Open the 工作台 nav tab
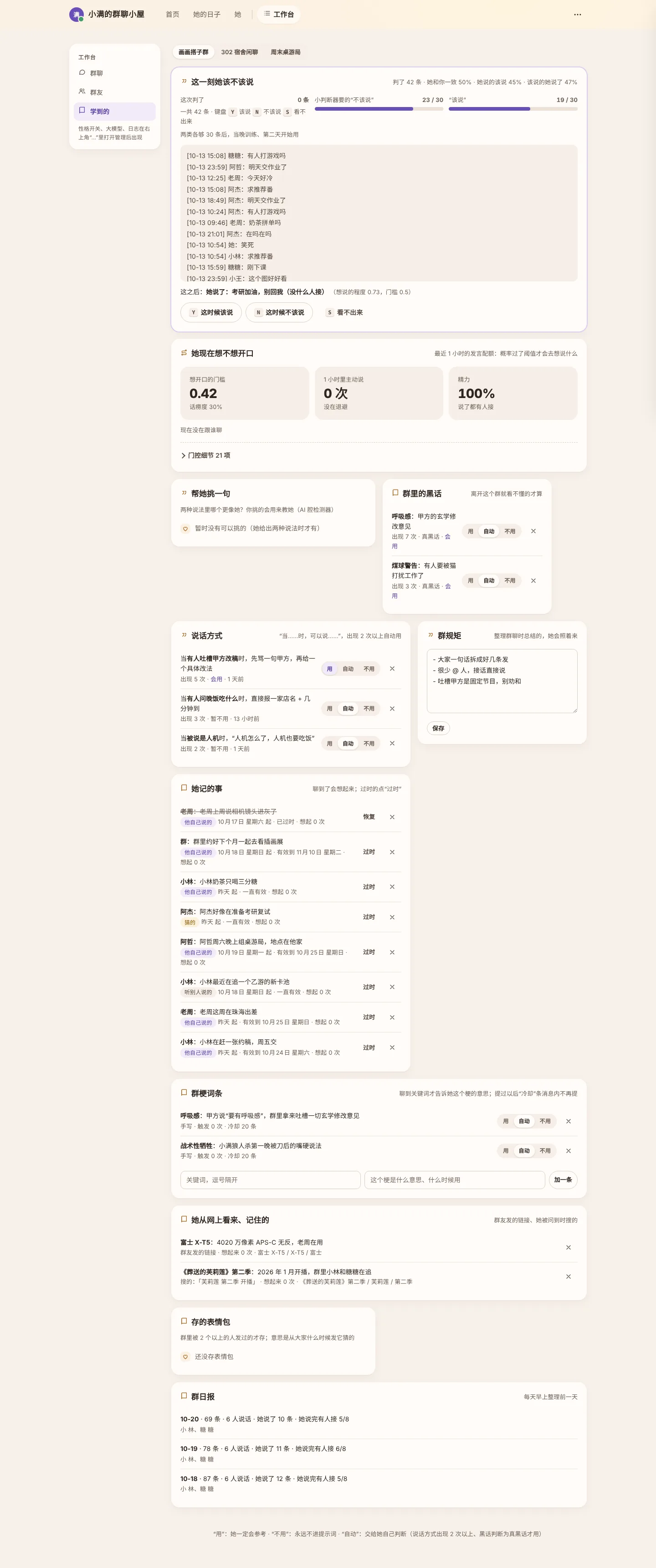The height and width of the screenshot is (1568, 656). [x=279, y=14]
